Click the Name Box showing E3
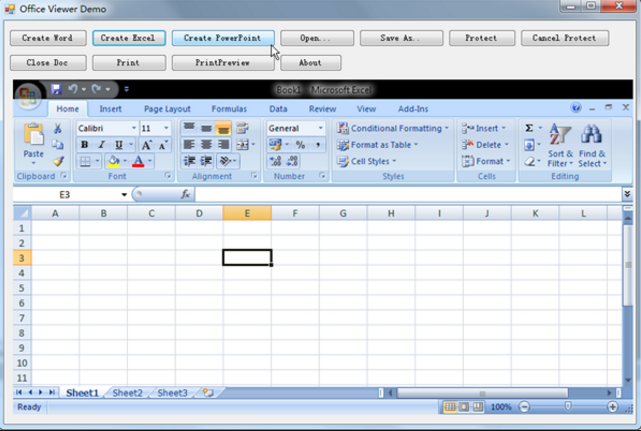The width and height of the screenshot is (641, 431). coord(71,195)
